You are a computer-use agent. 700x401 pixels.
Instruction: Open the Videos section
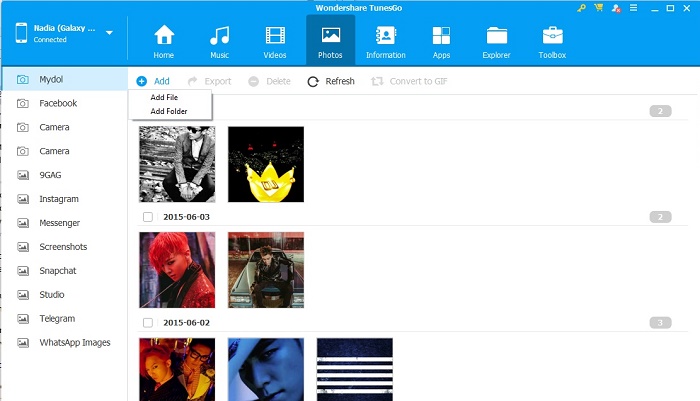point(274,40)
